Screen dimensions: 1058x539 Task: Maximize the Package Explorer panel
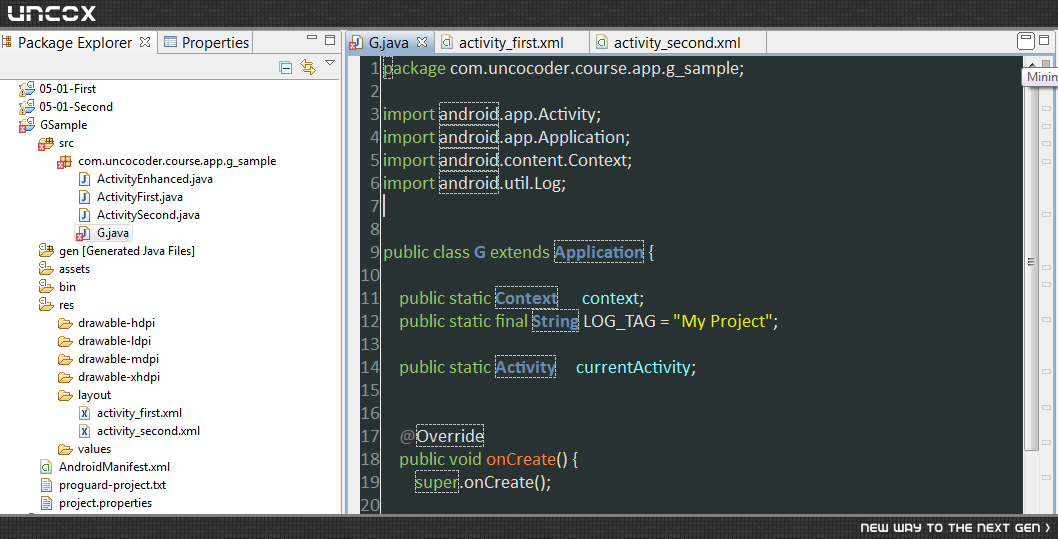click(x=330, y=40)
